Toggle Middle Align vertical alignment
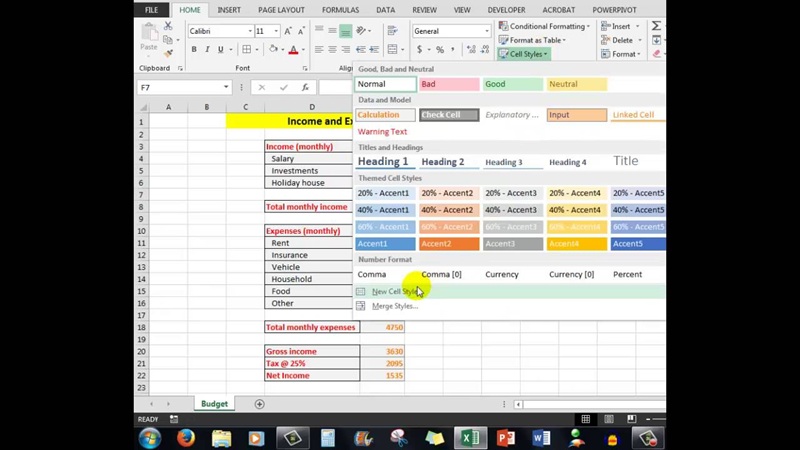 pyautogui.click(x=332, y=31)
